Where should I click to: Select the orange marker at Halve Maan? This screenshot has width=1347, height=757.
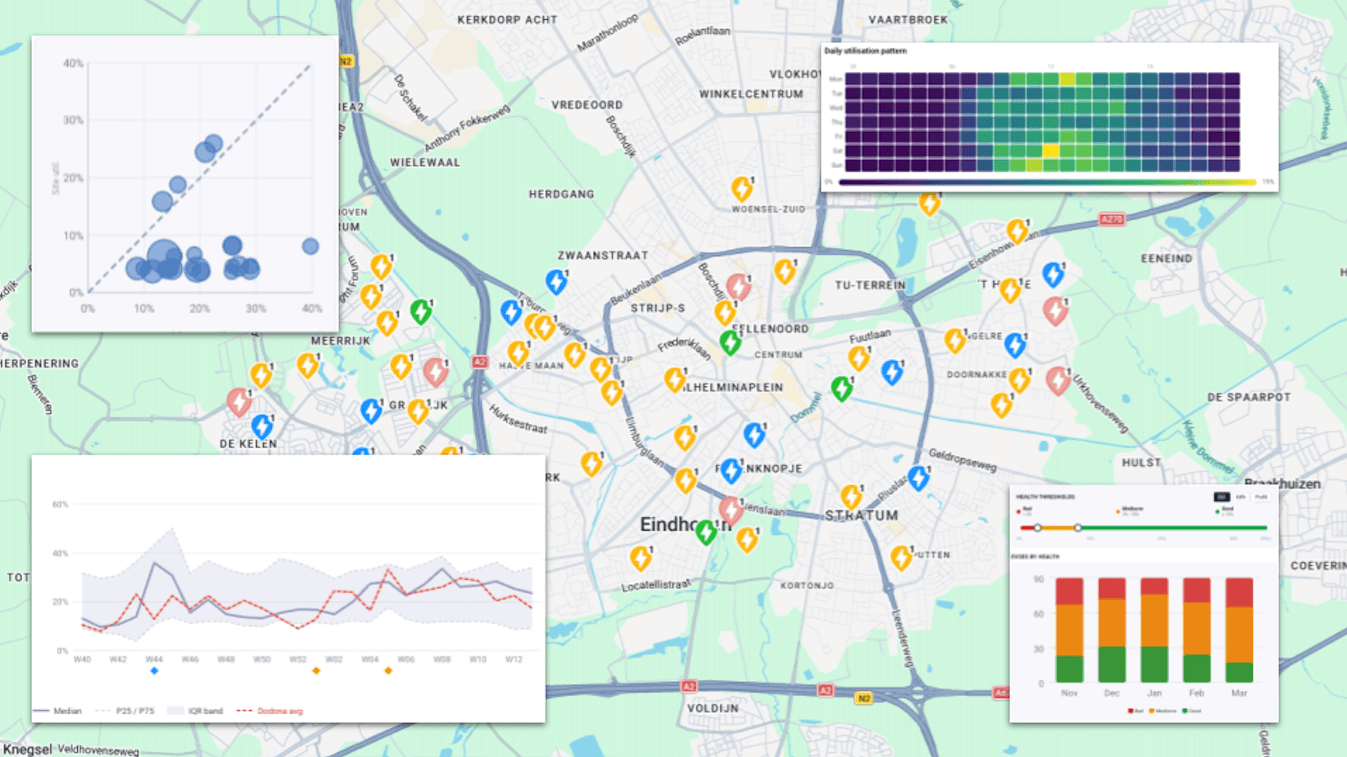tap(518, 353)
